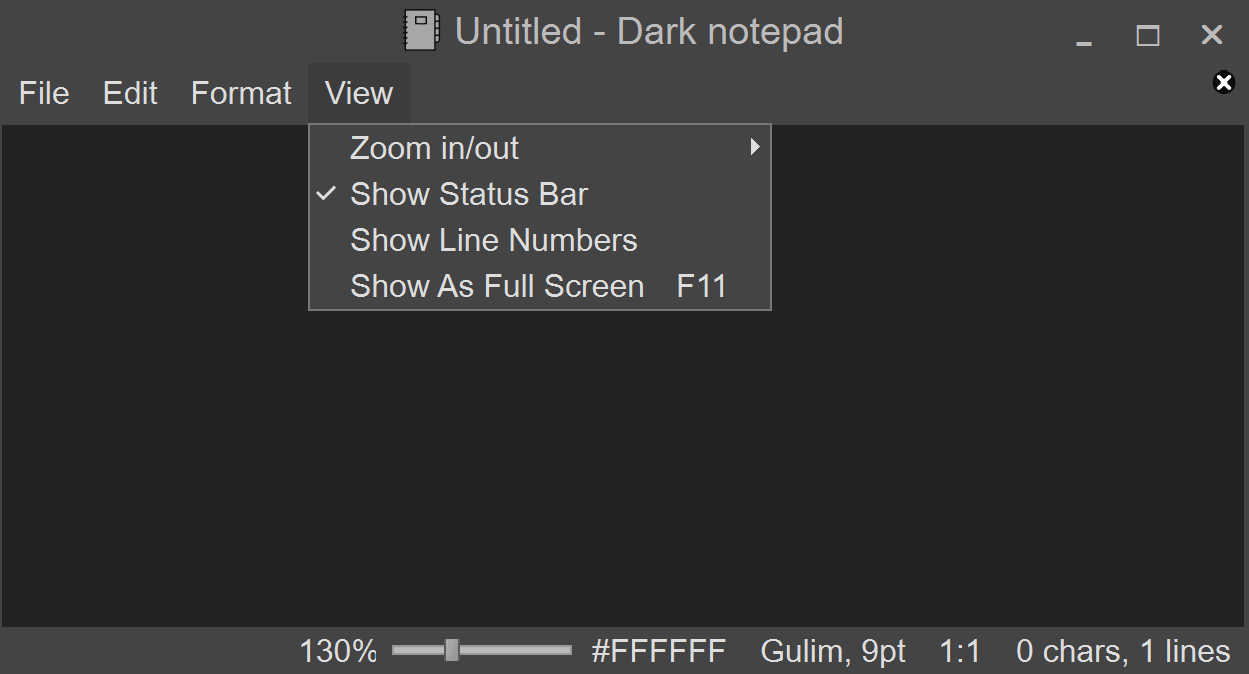Close the open View menu

[x=359, y=93]
